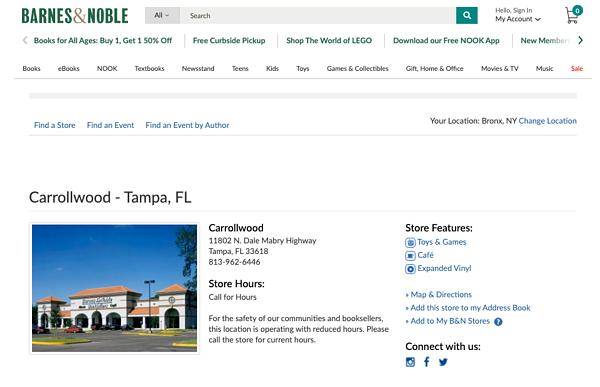Open the Music menu
Image resolution: width=600 pixels, height=387 pixels.
click(x=544, y=69)
